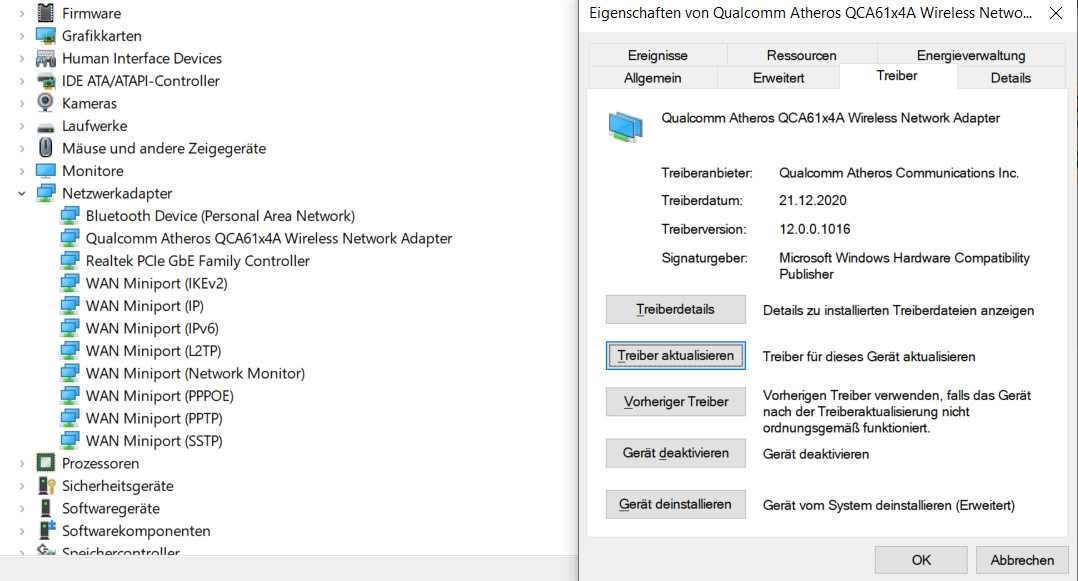This screenshot has width=1078, height=581.
Task: Select Mäuse und andere Zeigegeräte label
Action: 164,149
